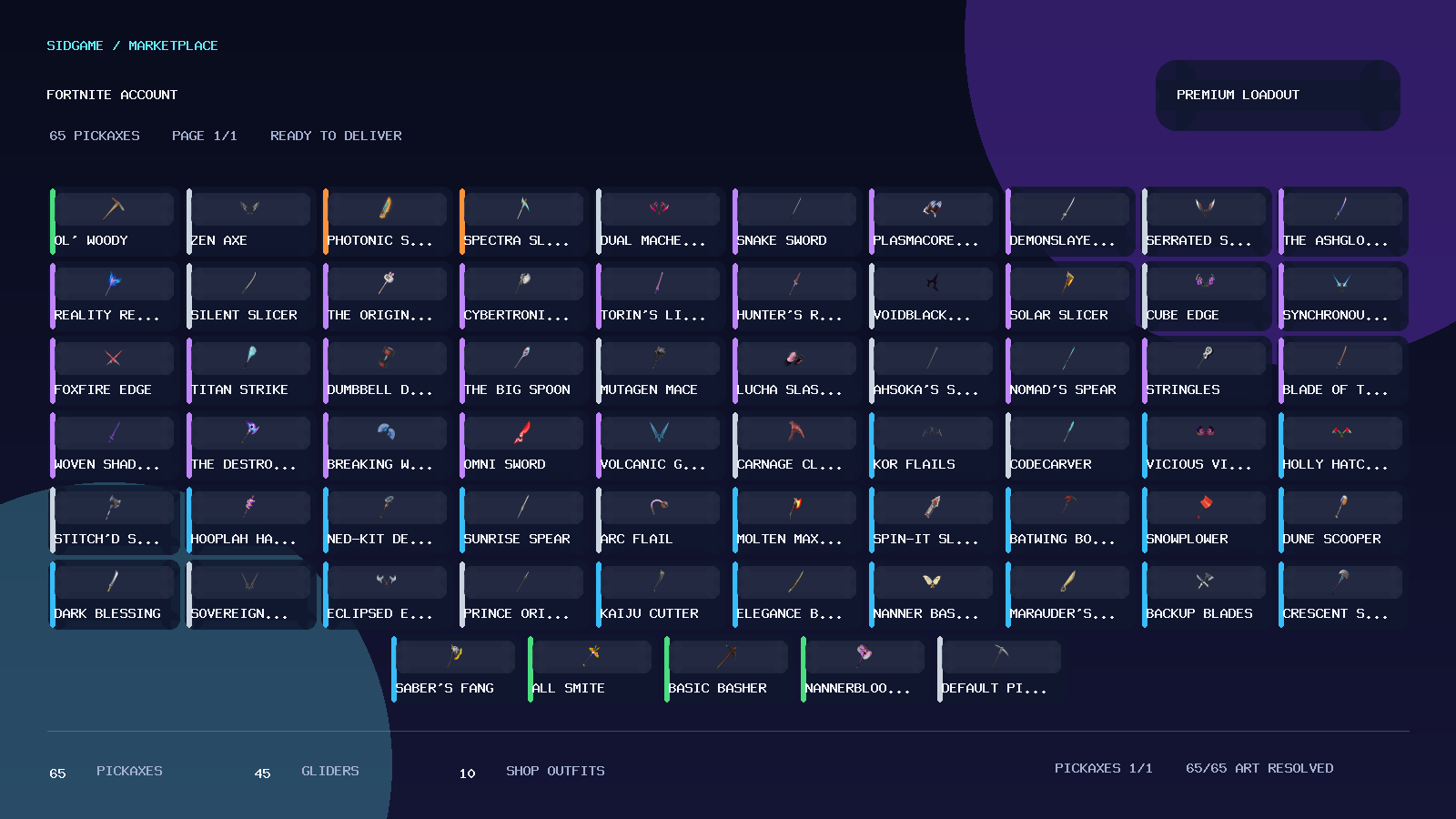Click the Kor Flails icon

(x=932, y=432)
